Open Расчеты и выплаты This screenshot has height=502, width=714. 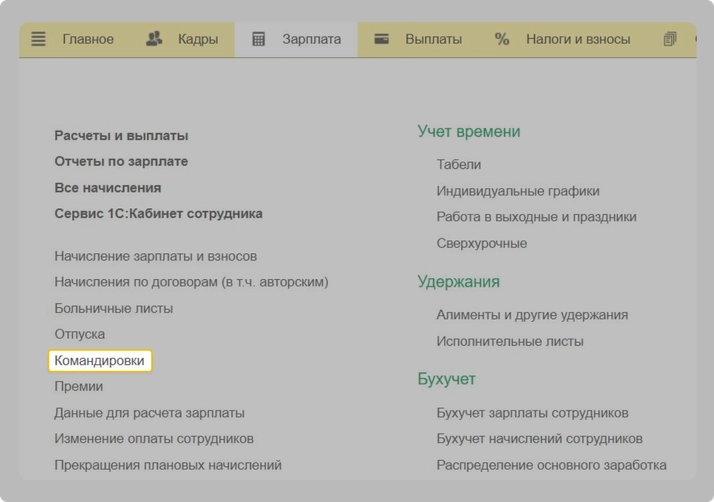click(121, 136)
